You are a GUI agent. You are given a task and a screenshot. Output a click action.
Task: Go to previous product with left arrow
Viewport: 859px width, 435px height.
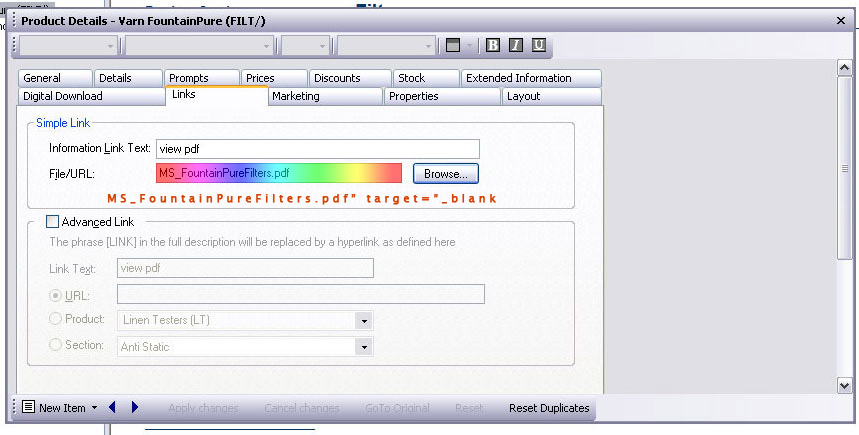113,408
